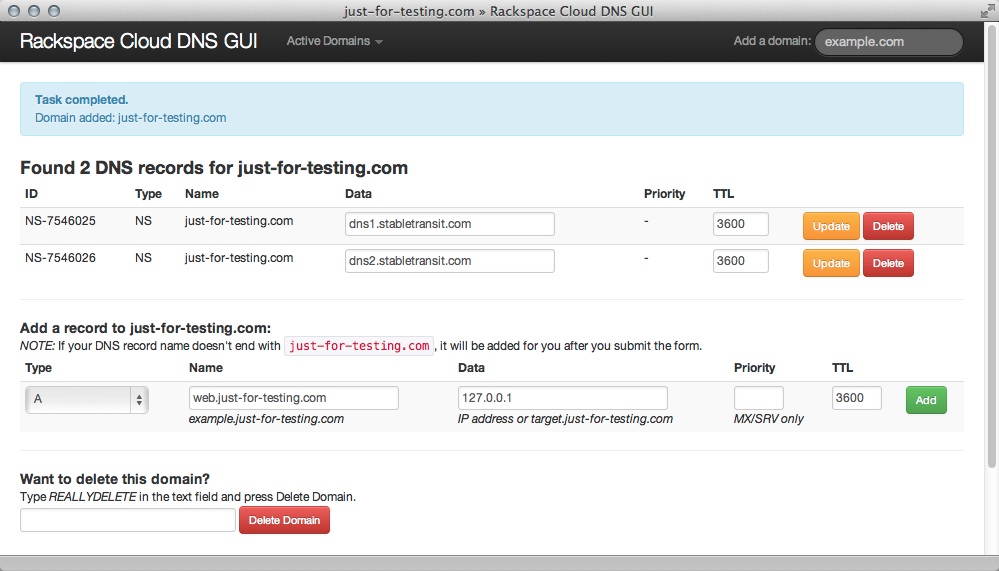Click the 'Found 2 DNS records' heading
Viewport: 999px width, 571px height.
pos(214,168)
